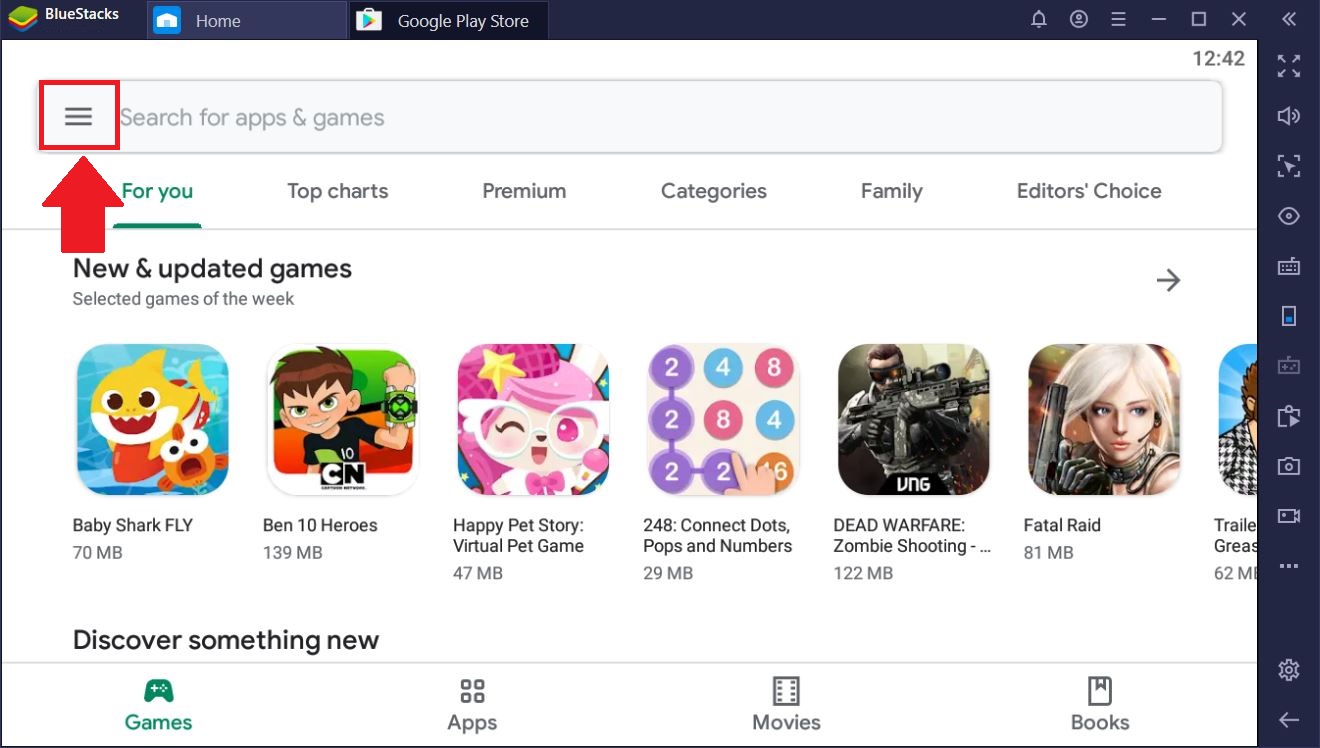Open keyboard controls icon in sidebar
Image resolution: width=1320 pixels, height=748 pixels.
click(1289, 266)
